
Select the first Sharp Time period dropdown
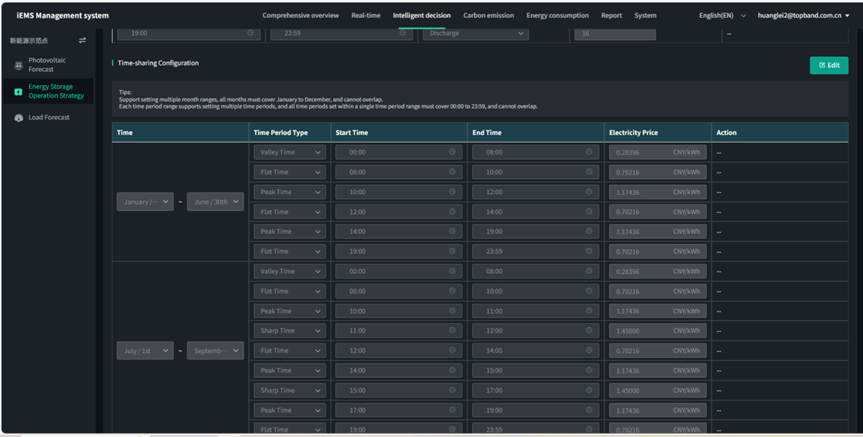[x=289, y=331]
